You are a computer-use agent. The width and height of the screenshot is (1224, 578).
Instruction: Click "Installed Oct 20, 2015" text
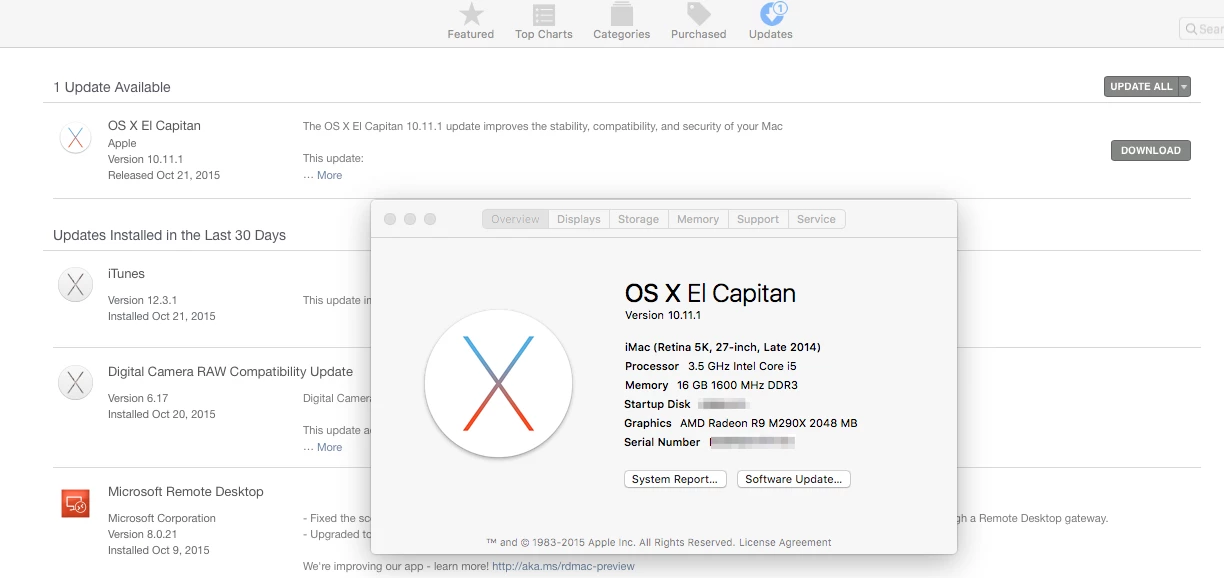click(162, 414)
